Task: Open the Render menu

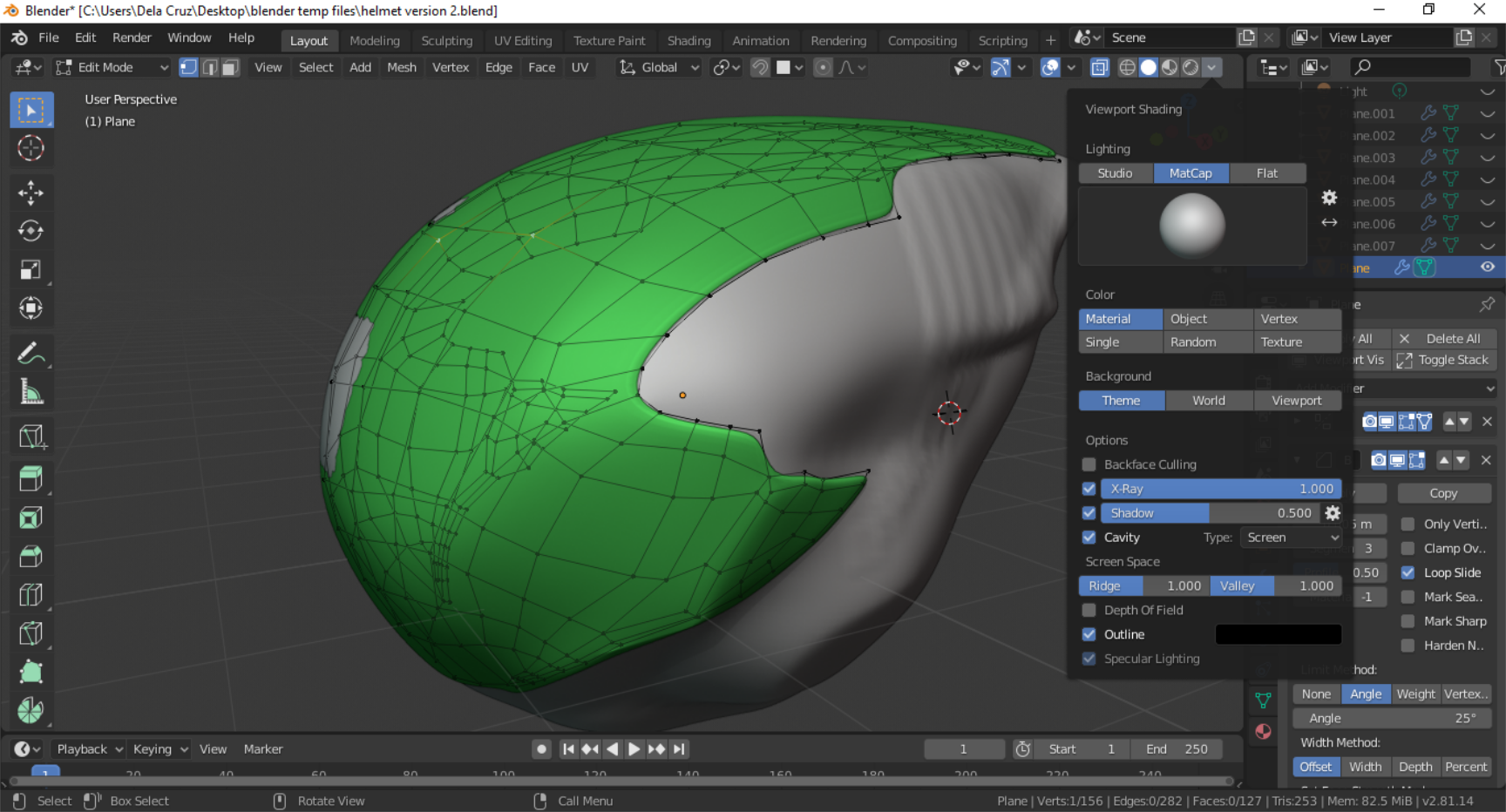Action: click(132, 37)
